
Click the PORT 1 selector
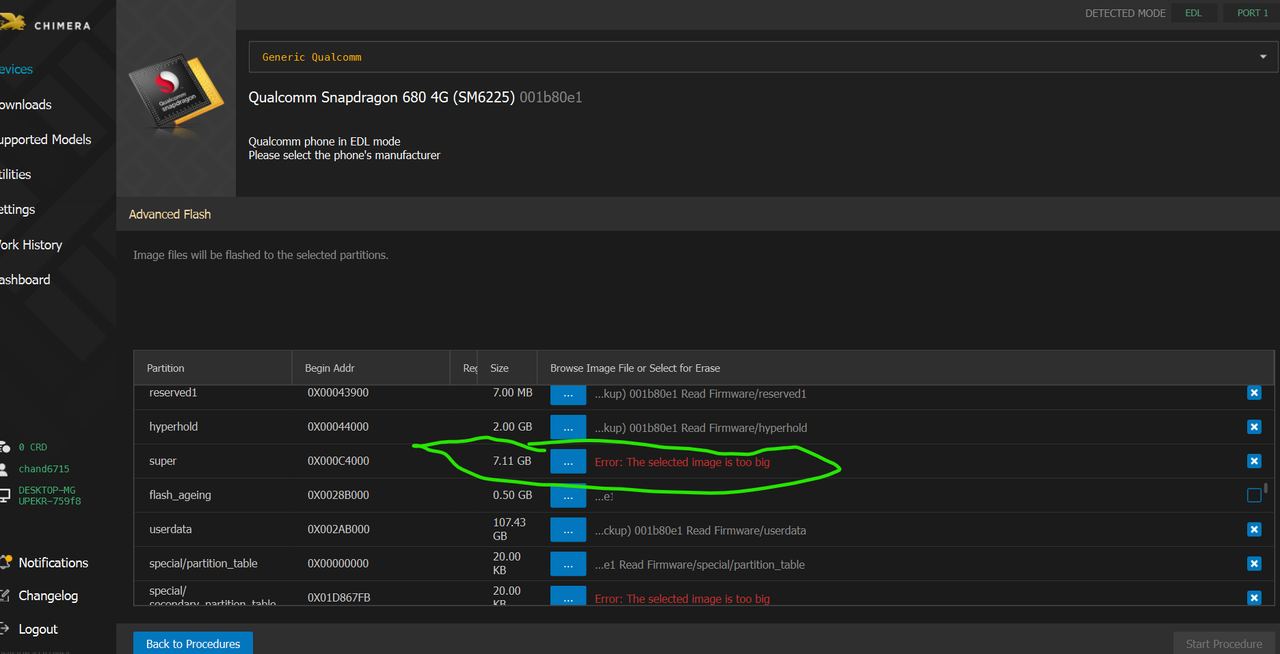tap(1252, 13)
